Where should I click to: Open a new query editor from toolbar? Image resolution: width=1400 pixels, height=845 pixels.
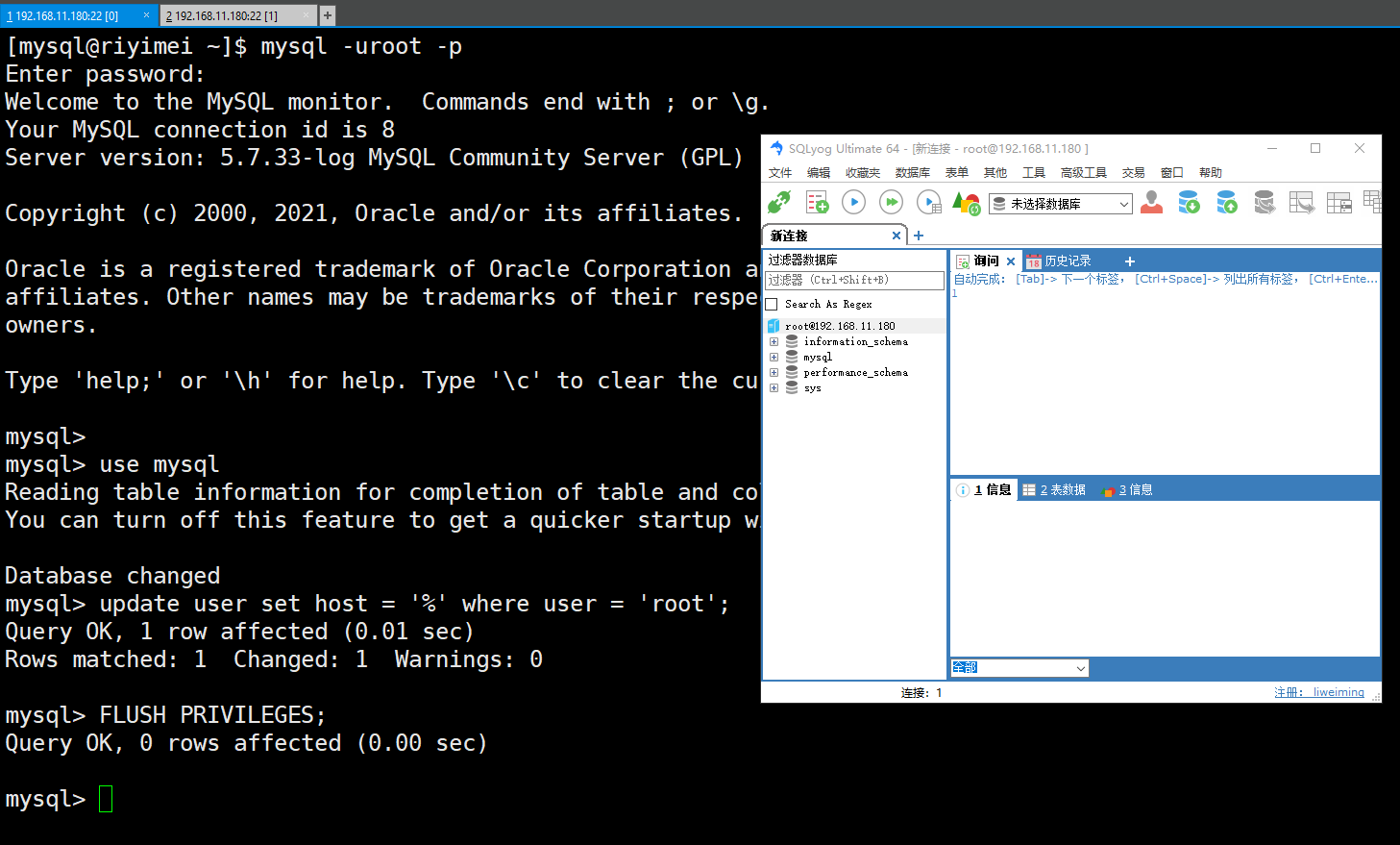tap(817, 202)
